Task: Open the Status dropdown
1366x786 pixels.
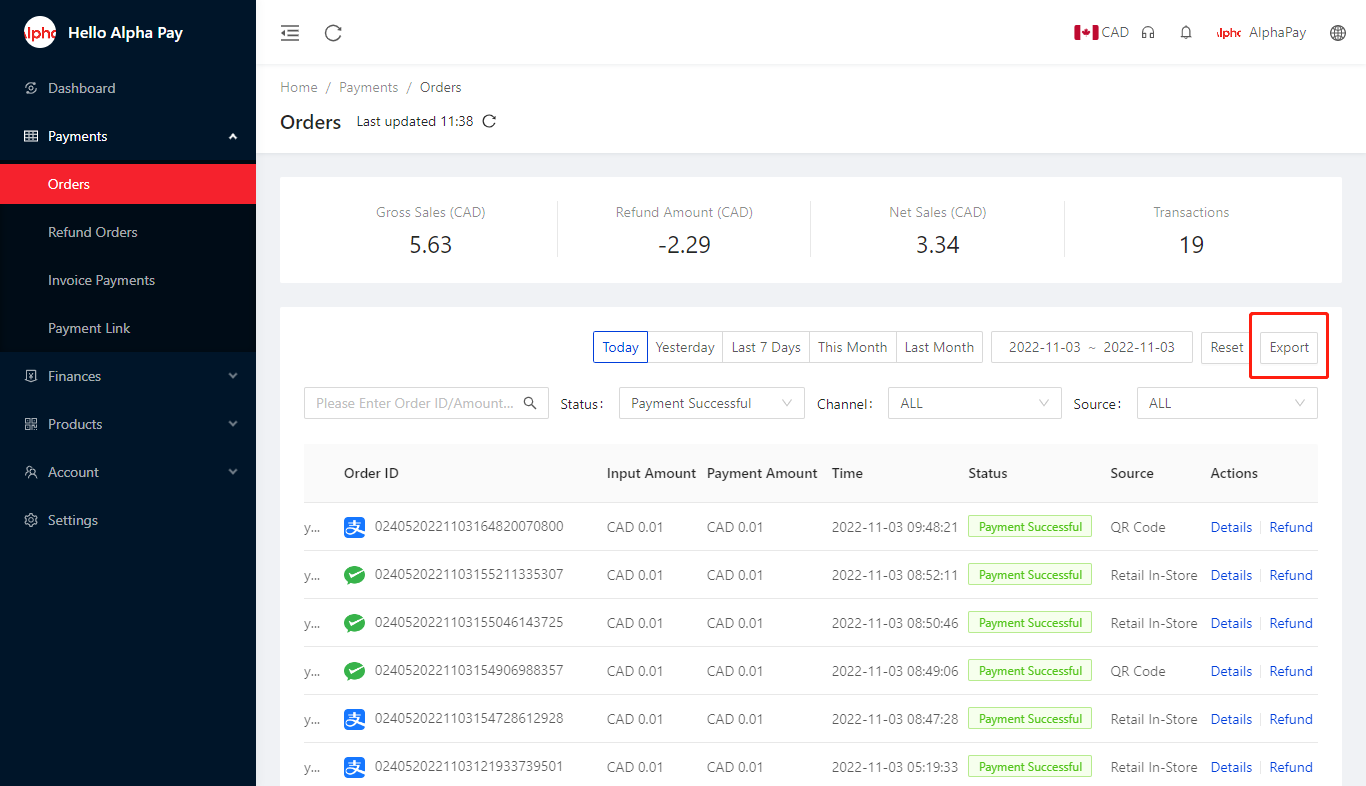Action: 712,403
